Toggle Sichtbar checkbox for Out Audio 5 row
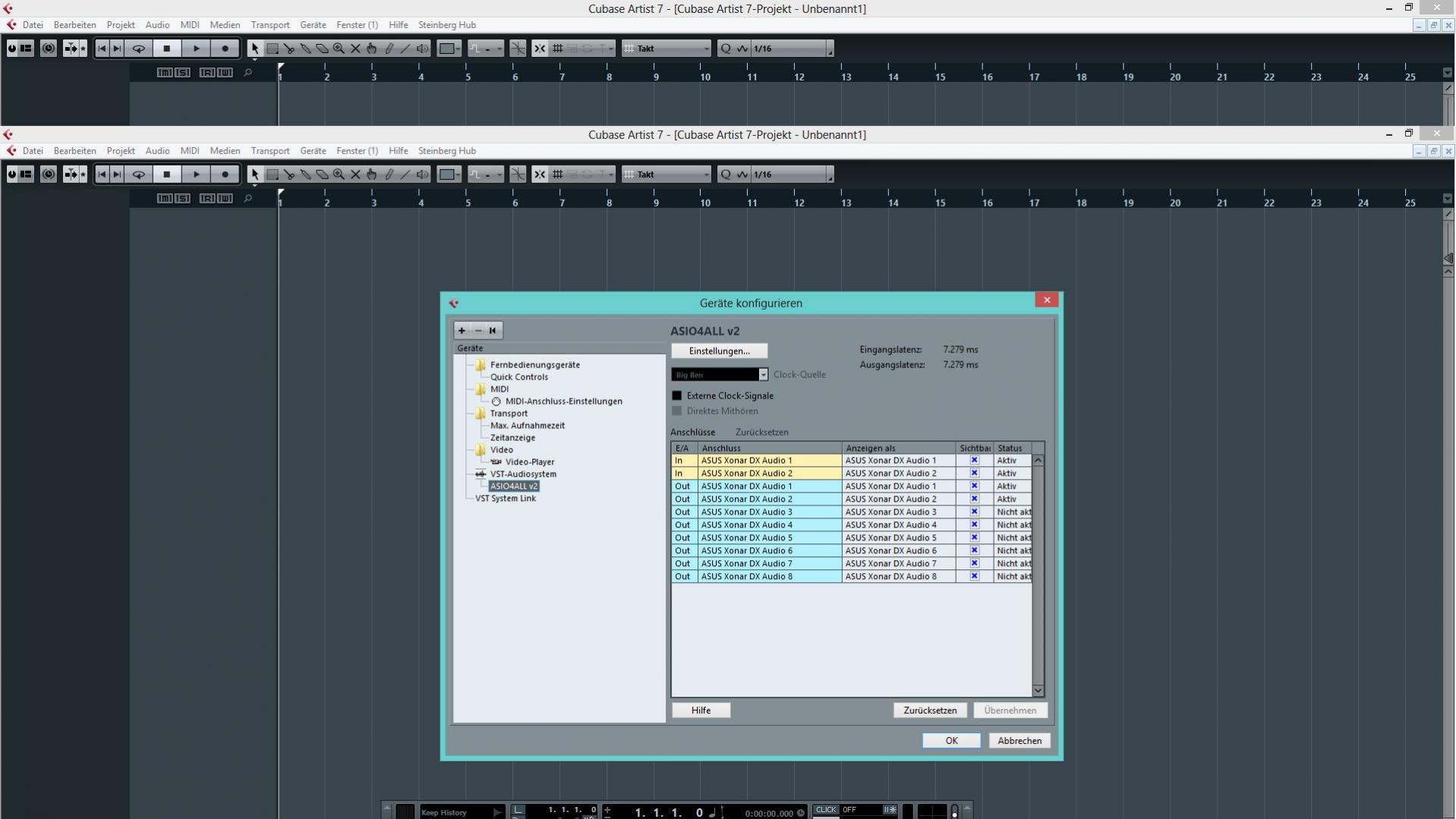The height and width of the screenshot is (819, 1456). click(975, 538)
